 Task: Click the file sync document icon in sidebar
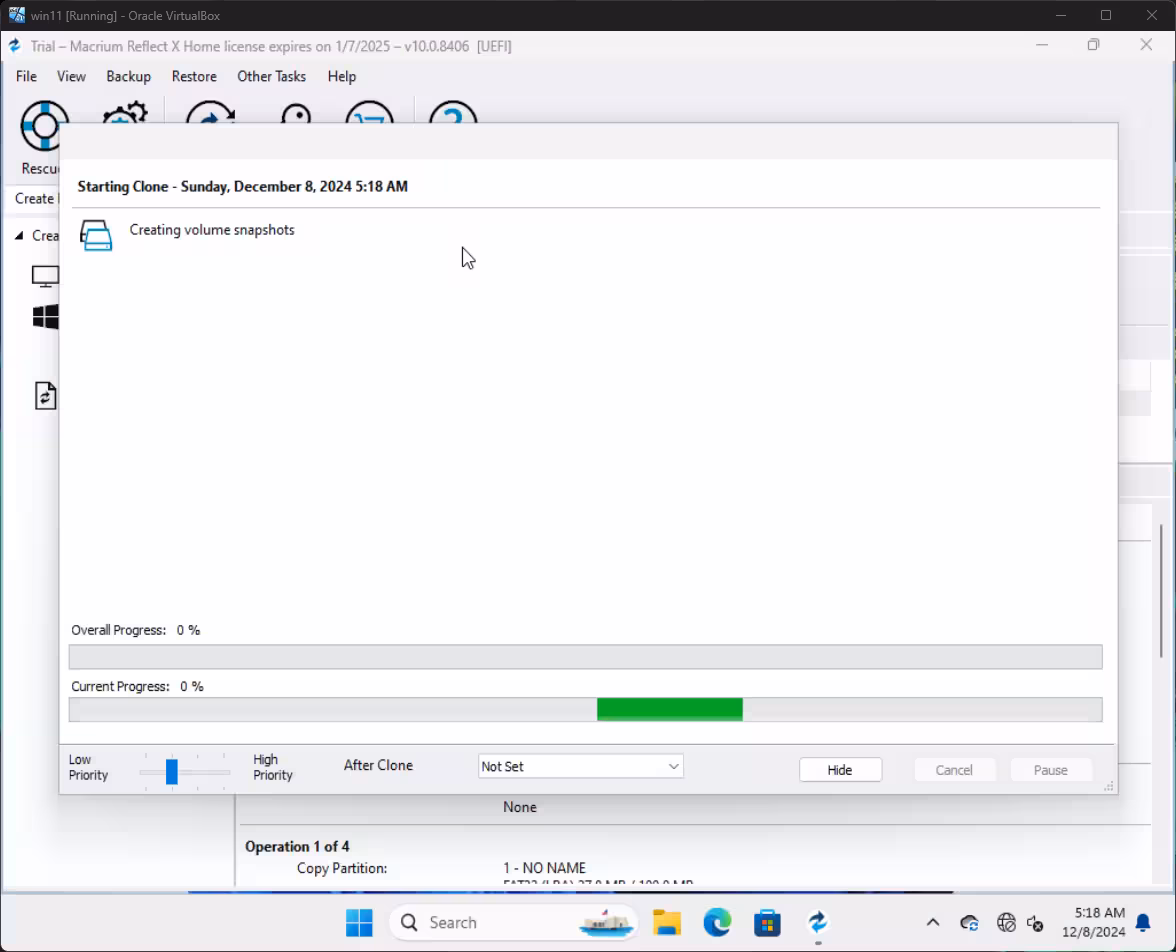(46, 396)
